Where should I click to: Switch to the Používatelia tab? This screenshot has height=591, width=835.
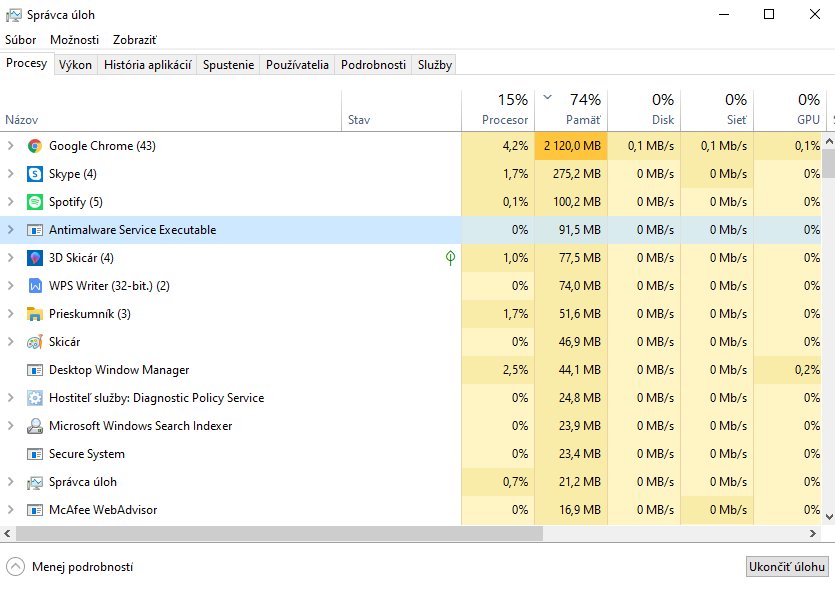297,65
